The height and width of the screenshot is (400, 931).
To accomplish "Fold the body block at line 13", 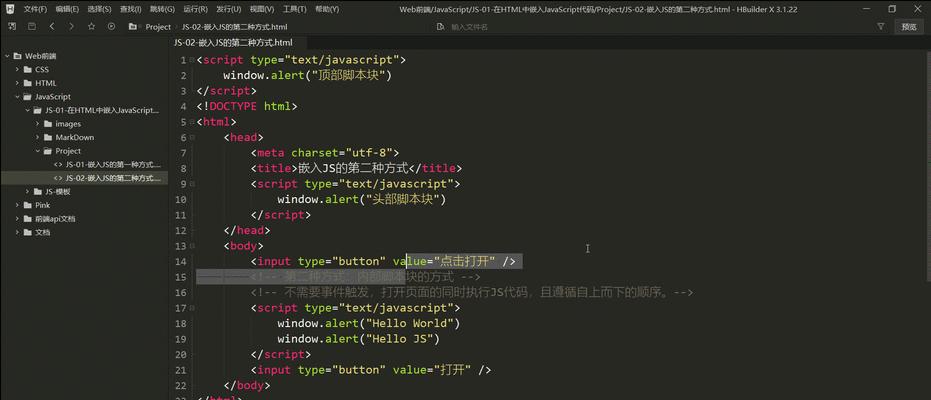I will tap(192, 246).
